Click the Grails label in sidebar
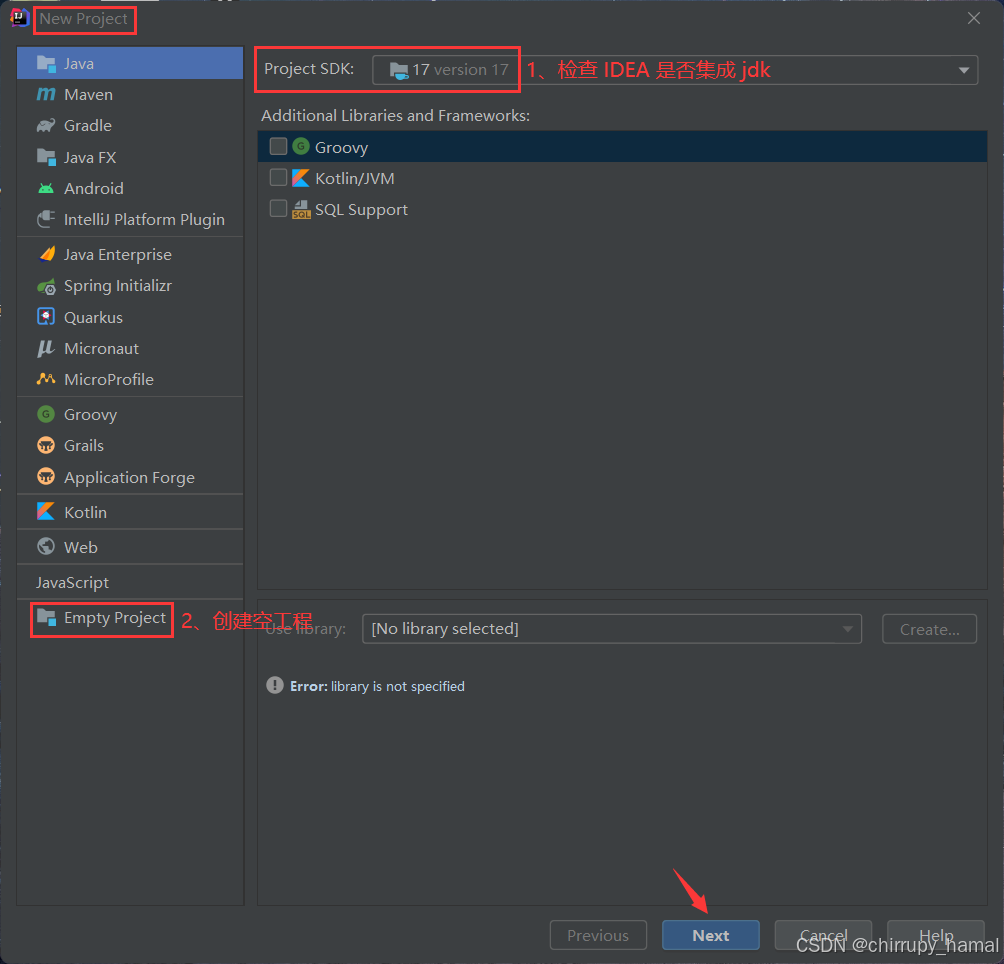 (x=84, y=446)
